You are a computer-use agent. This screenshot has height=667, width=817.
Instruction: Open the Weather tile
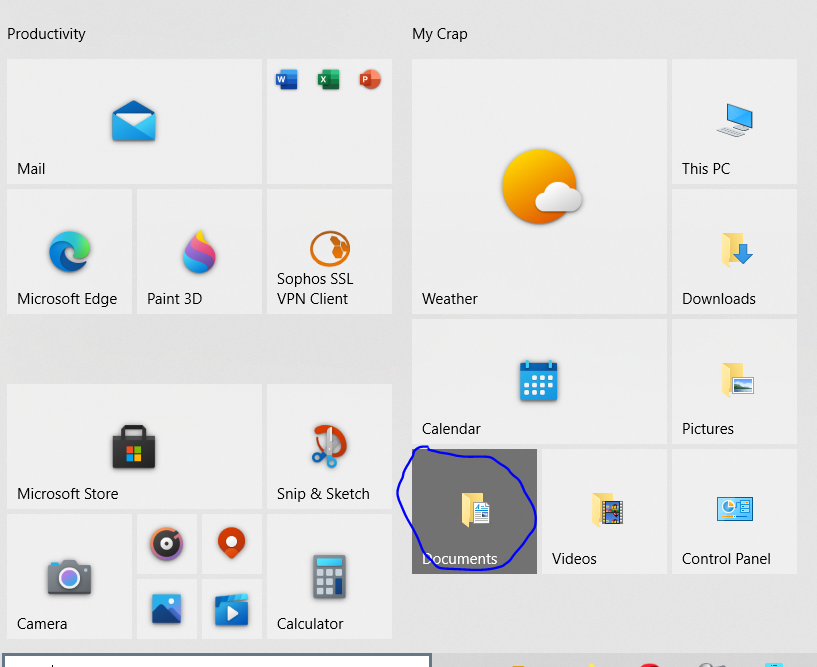539,187
